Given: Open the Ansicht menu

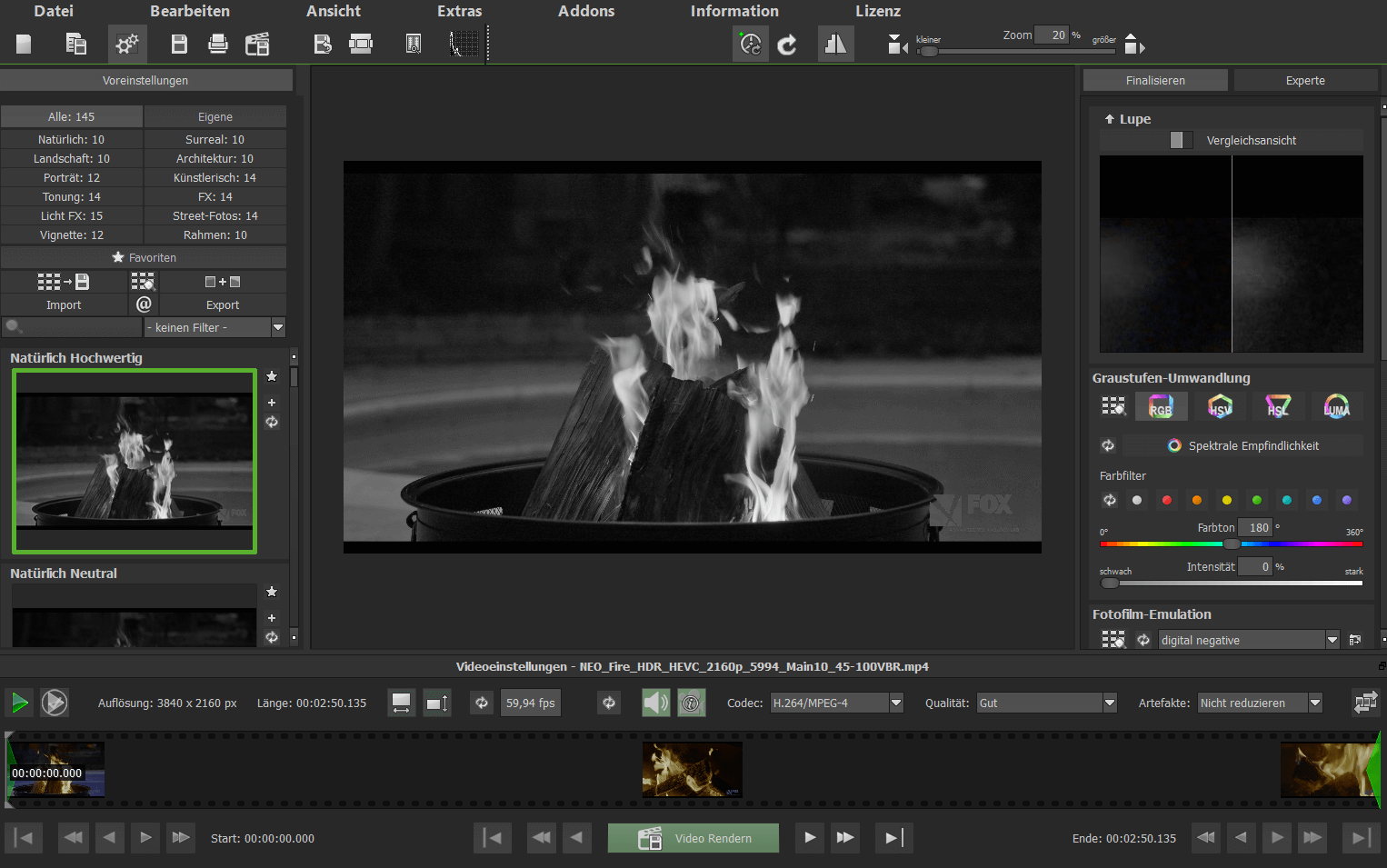Looking at the screenshot, I should pos(334,11).
